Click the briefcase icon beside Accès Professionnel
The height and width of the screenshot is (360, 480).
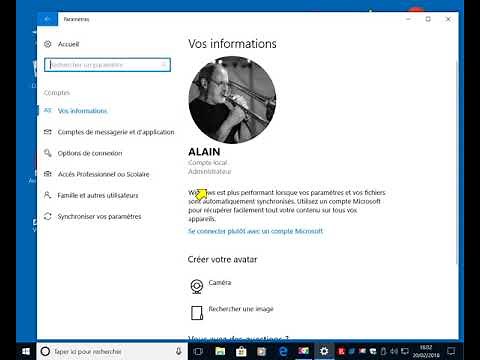[48, 174]
